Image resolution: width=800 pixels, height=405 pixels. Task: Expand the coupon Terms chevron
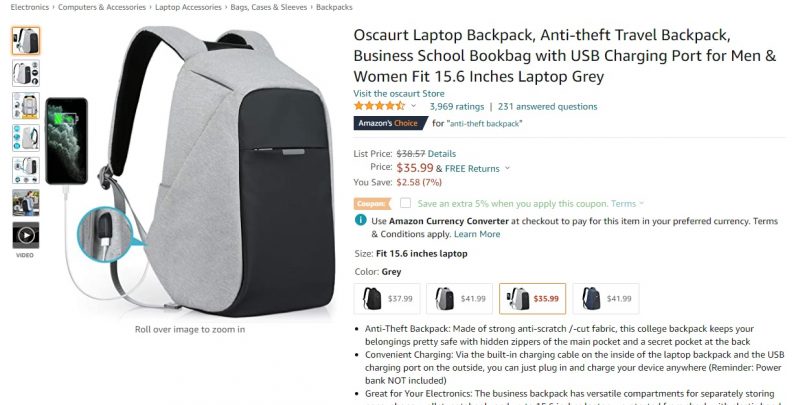[641, 203]
